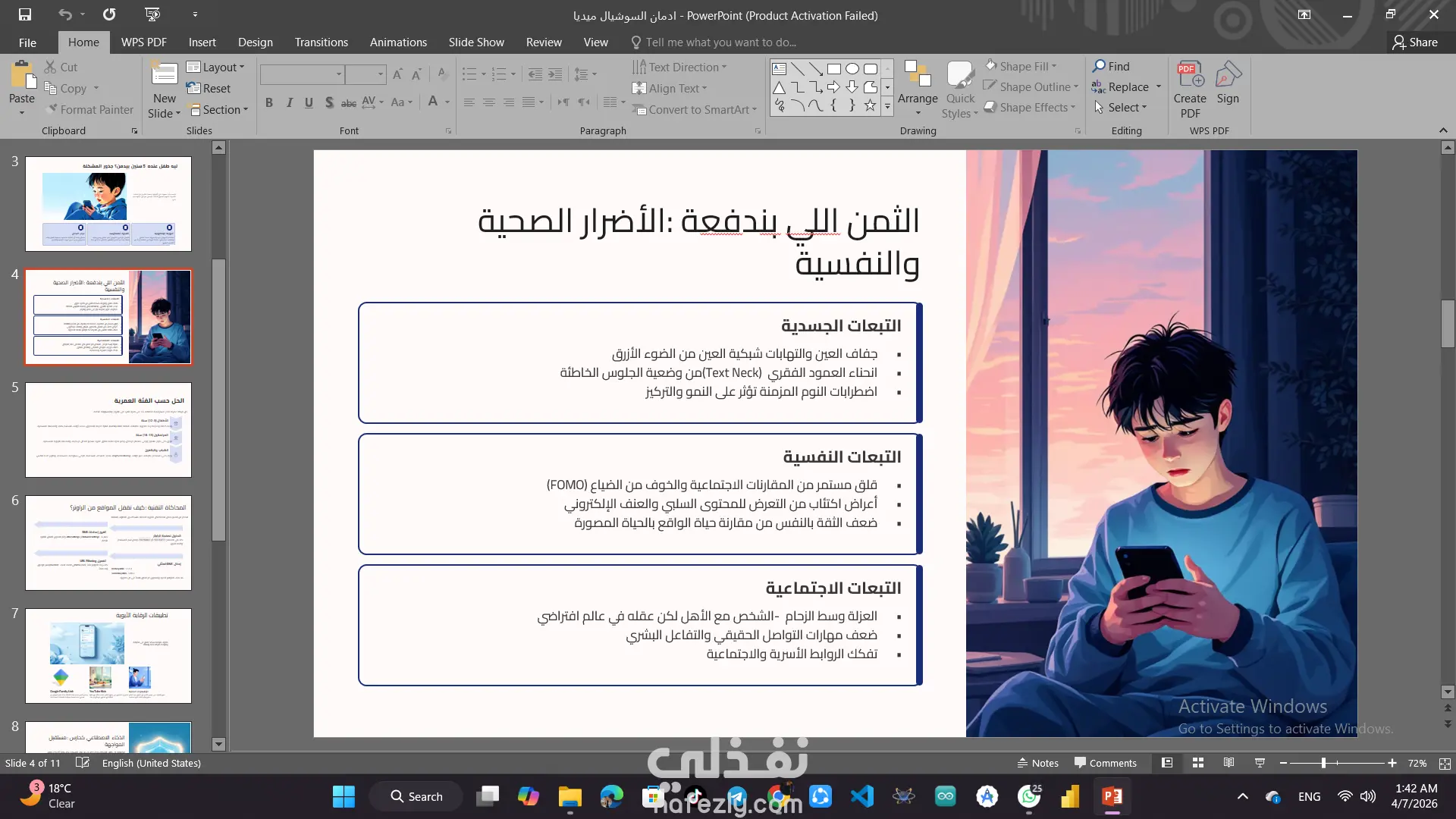Image resolution: width=1456 pixels, height=819 pixels.
Task: Adjust the zoom slider handle
Action: (x=1323, y=763)
